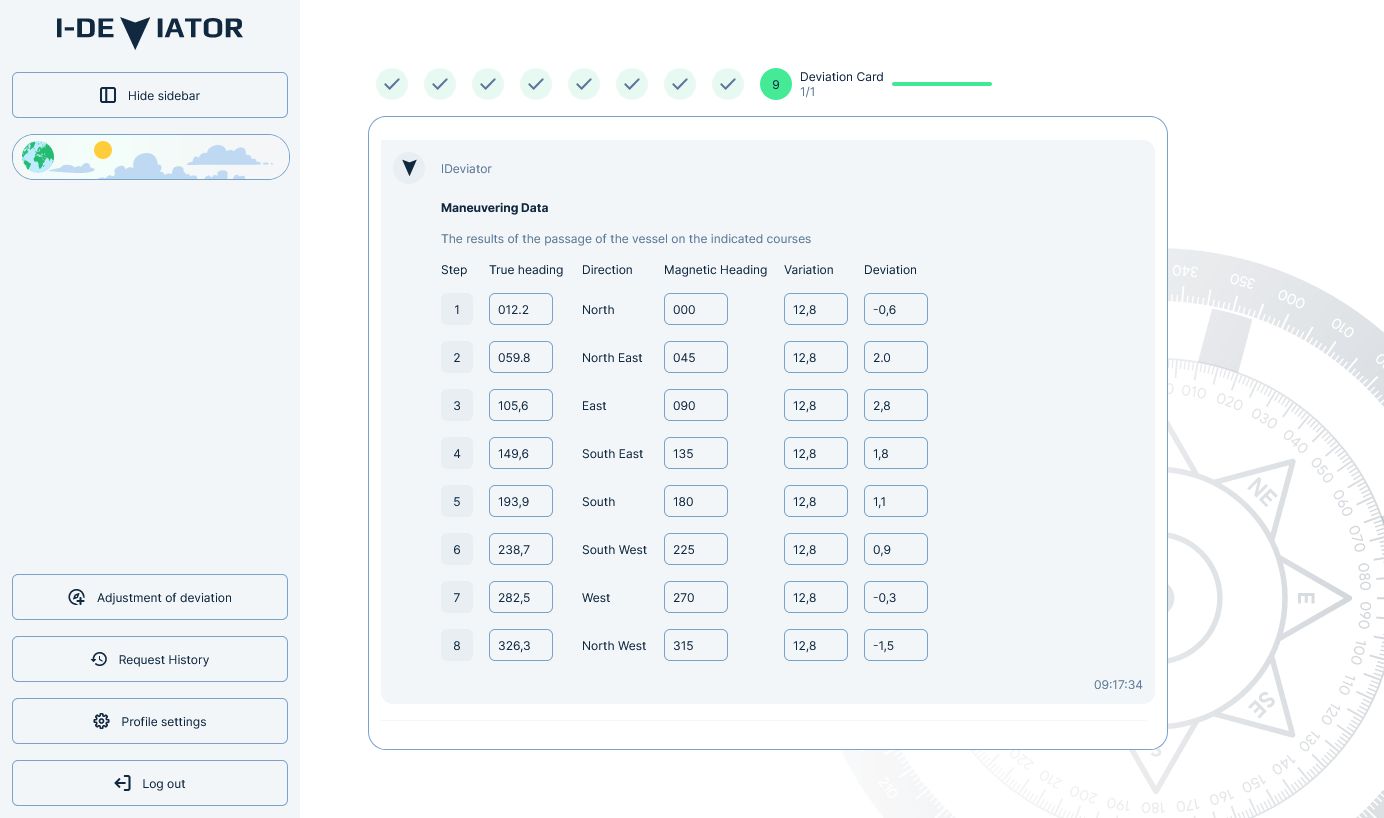Click the Deviation field showing -0,3
This screenshot has height=818, width=1384.
pos(896,597)
